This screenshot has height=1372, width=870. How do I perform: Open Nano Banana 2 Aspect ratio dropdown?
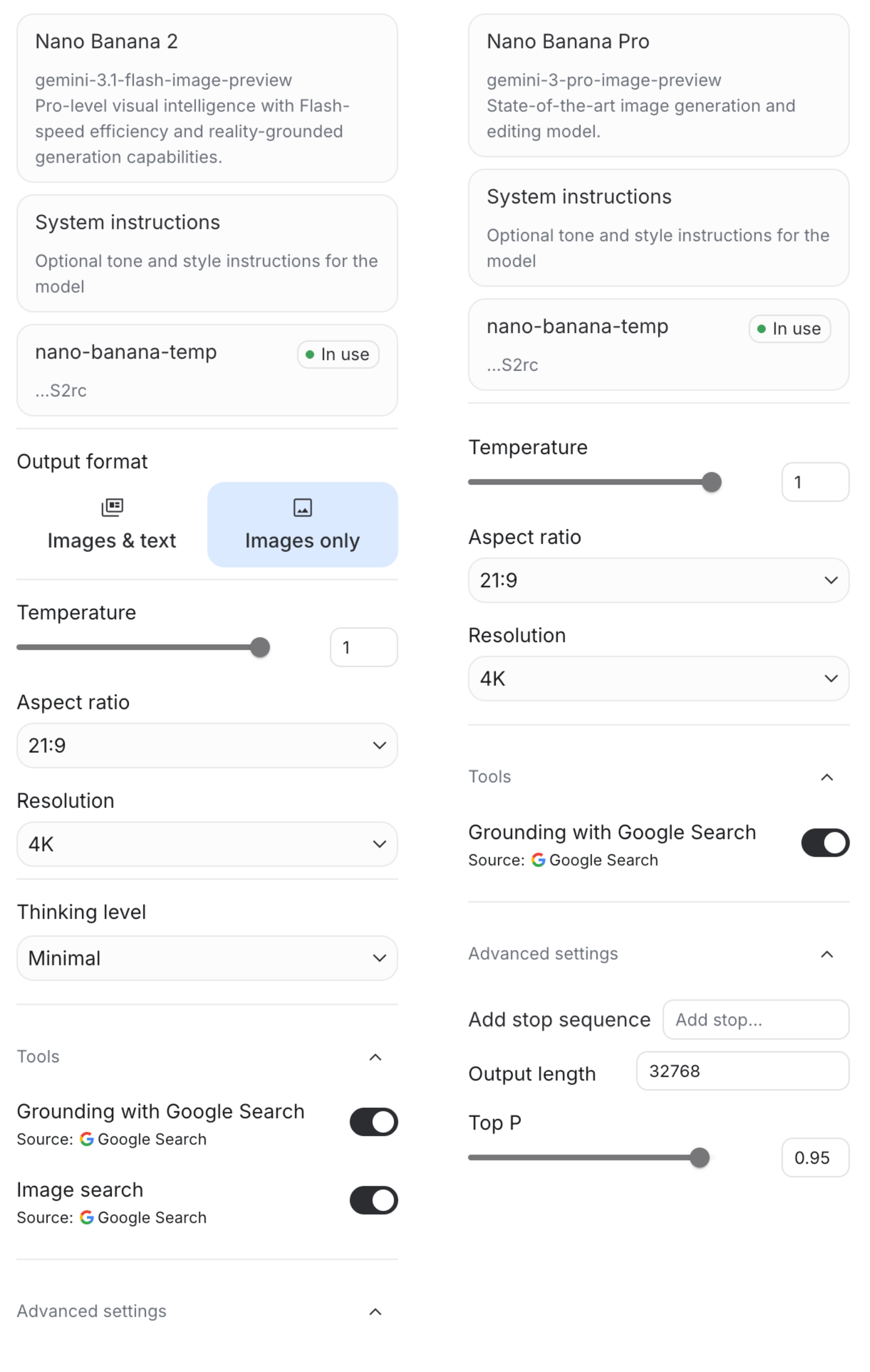(x=207, y=746)
